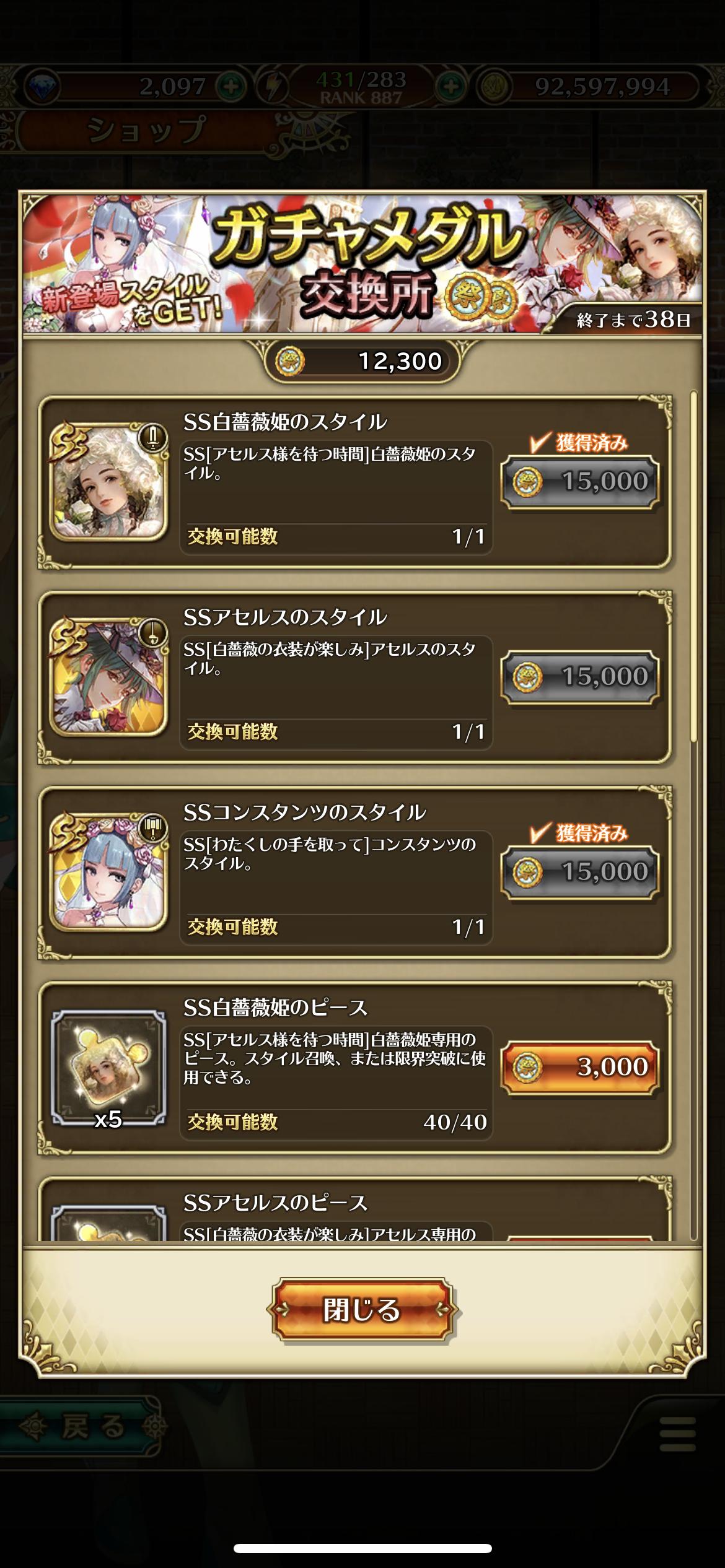Tap the green plus next to 2,097 gems
The height and width of the screenshot is (1568, 725).
231,85
